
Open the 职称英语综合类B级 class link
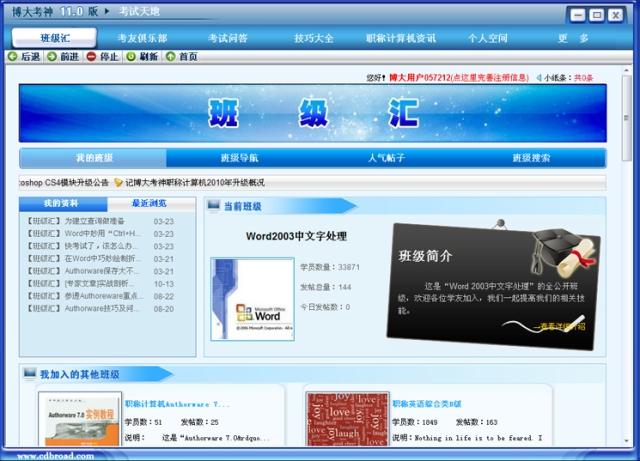tap(426, 404)
